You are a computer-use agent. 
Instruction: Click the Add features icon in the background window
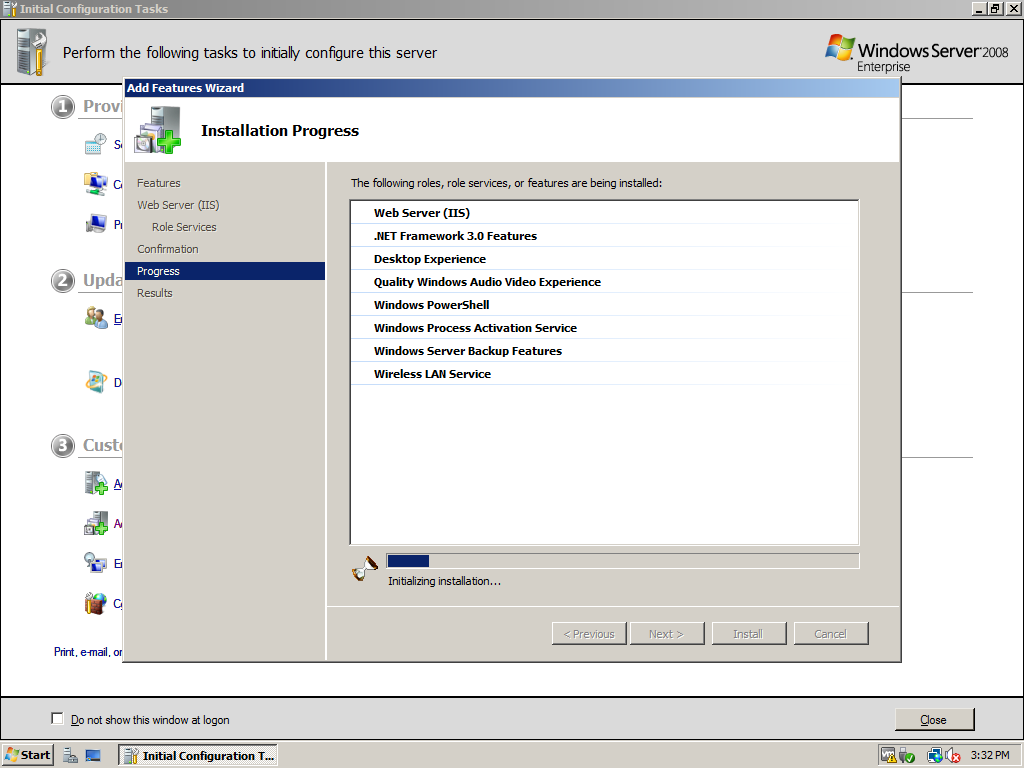tap(96, 523)
